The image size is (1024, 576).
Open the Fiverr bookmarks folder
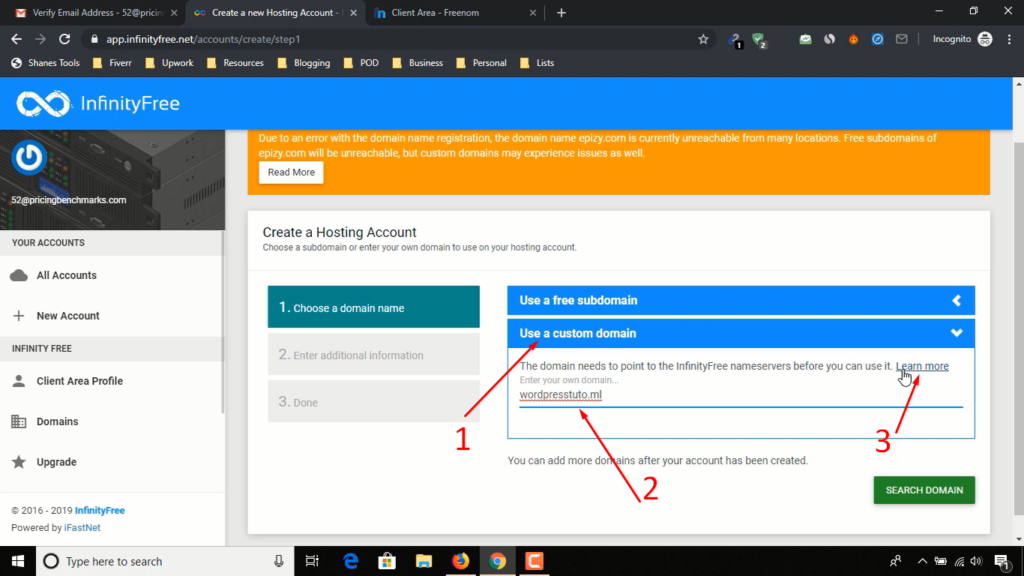pos(112,63)
